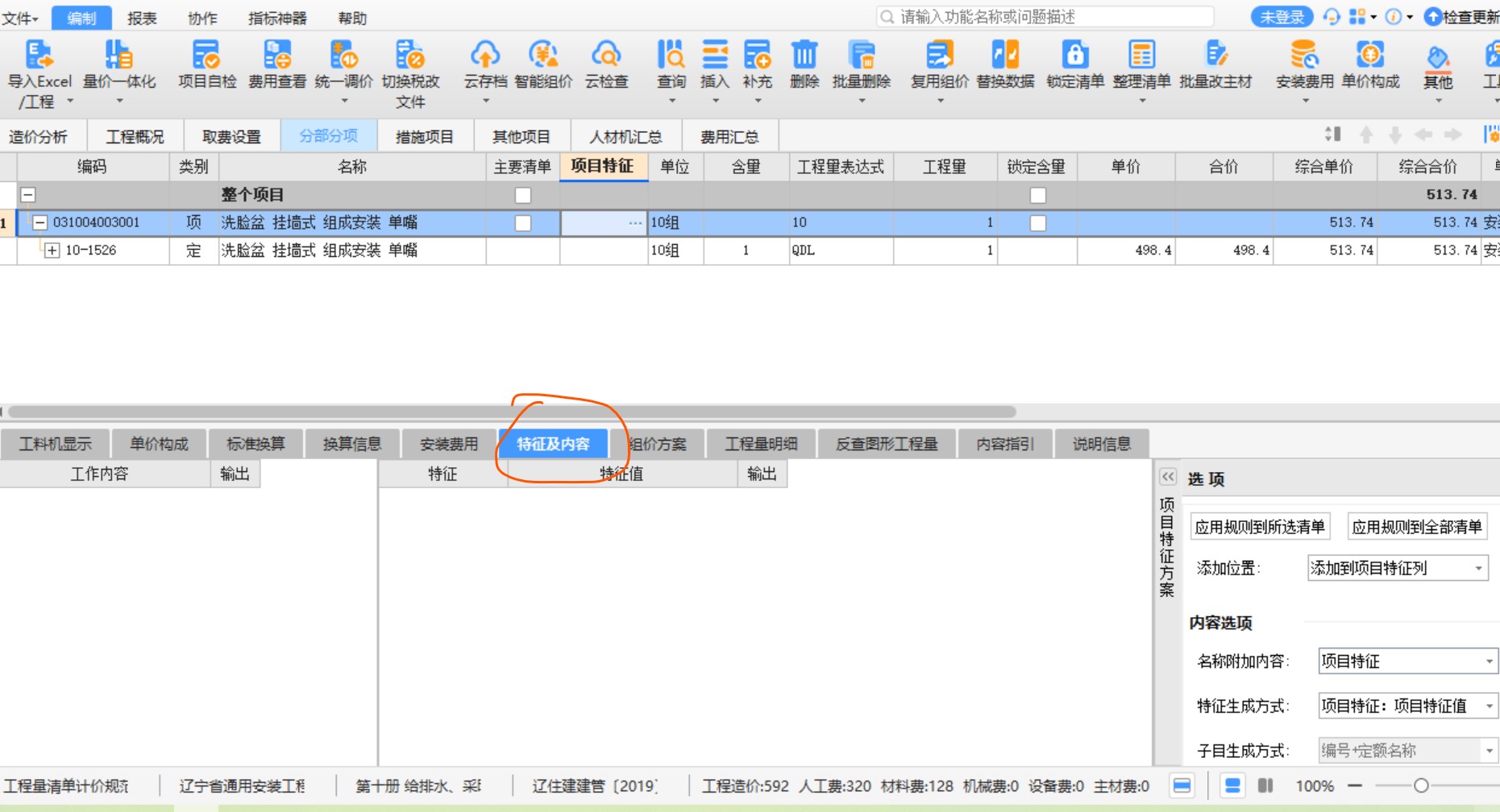The height and width of the screenshot is (812, 1500).
Task: Click the 查询 search icon
Action: 671,55
